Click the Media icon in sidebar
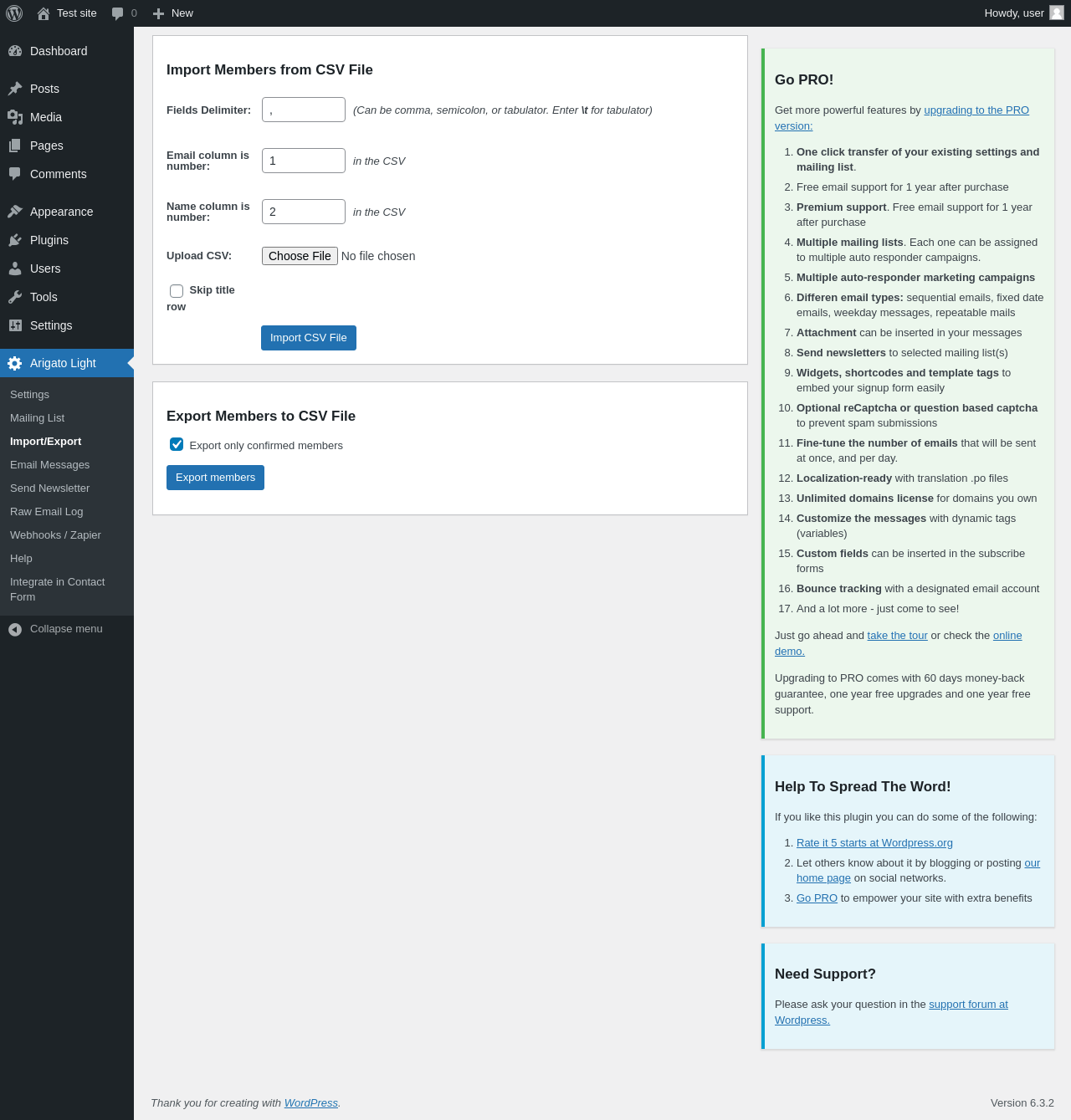Viewport: 1071px width, 1120px height. [15, 117]
